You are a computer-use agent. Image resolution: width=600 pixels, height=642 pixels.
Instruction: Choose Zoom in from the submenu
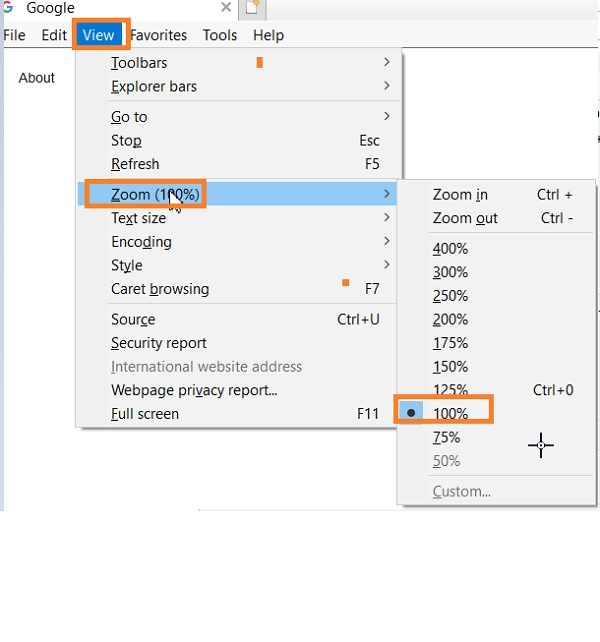point(460,195)
